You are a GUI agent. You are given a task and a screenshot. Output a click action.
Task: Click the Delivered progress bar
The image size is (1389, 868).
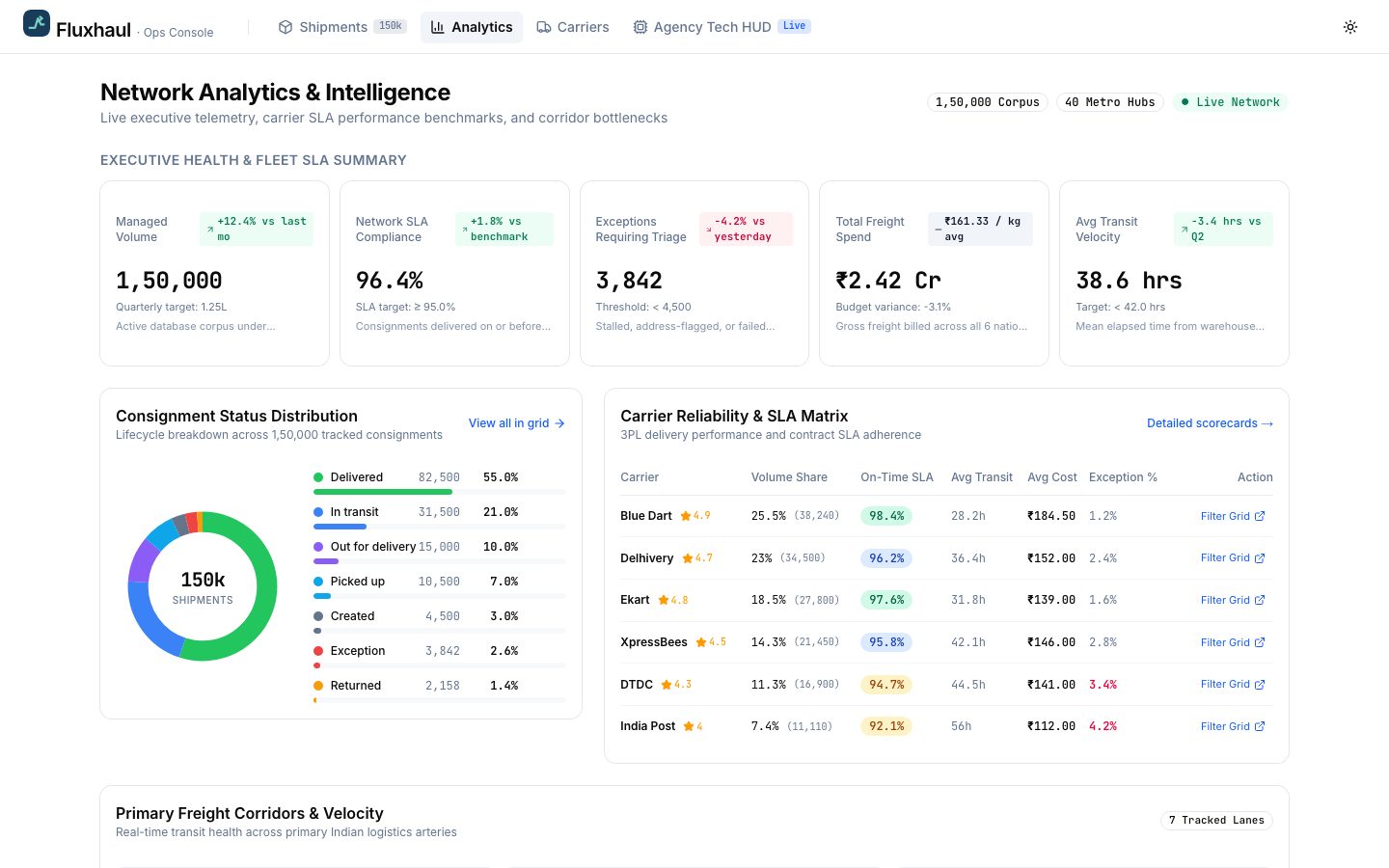click(x=440, y=492)
